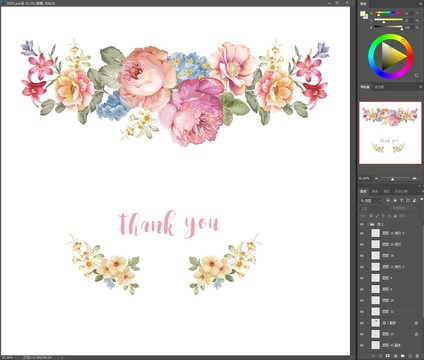Screen dimensions: 424x360
Task: Select the Color panel tab
Action: tap(363, 3)
